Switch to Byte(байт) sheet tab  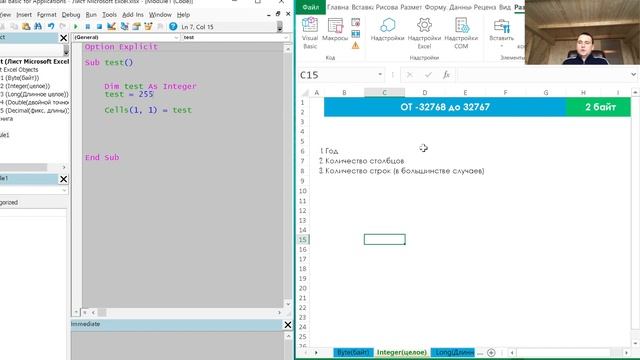353,352
